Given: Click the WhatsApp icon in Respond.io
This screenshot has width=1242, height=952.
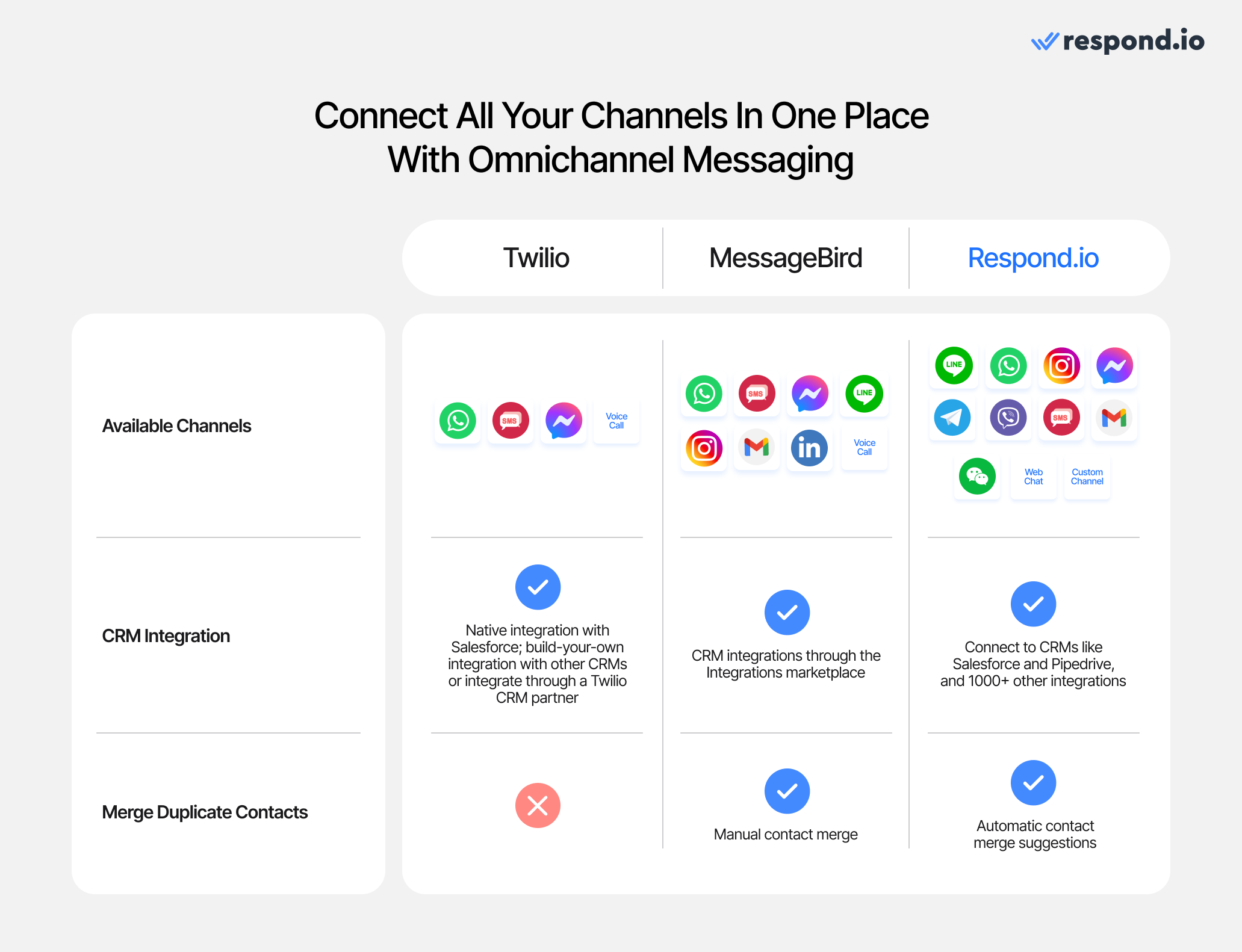Looking at the screenshot, I should (1009, 364).
